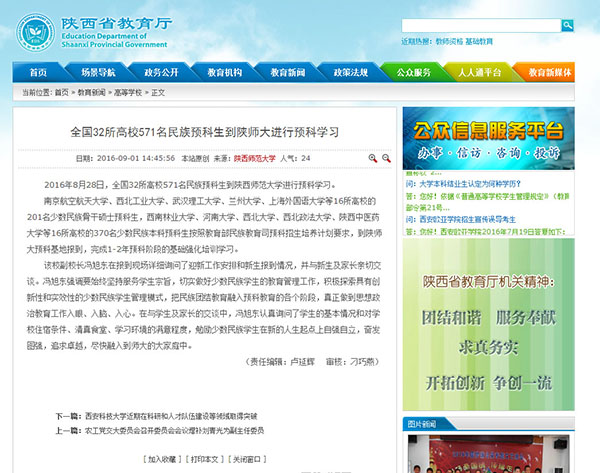Switch to the 教育新闻 navigation tab
Viewport: 600px width, 473px height.
click(284, 73)
